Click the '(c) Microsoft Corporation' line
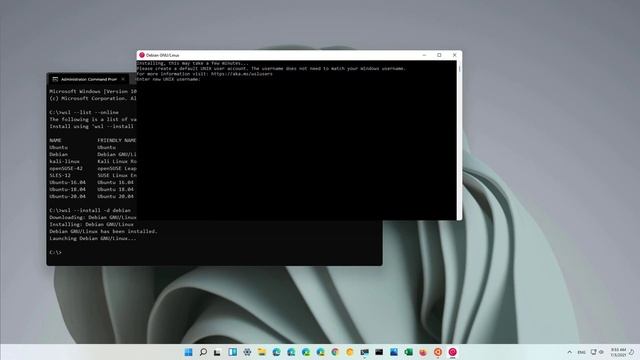The image size is (640, 360). [93, 98]
